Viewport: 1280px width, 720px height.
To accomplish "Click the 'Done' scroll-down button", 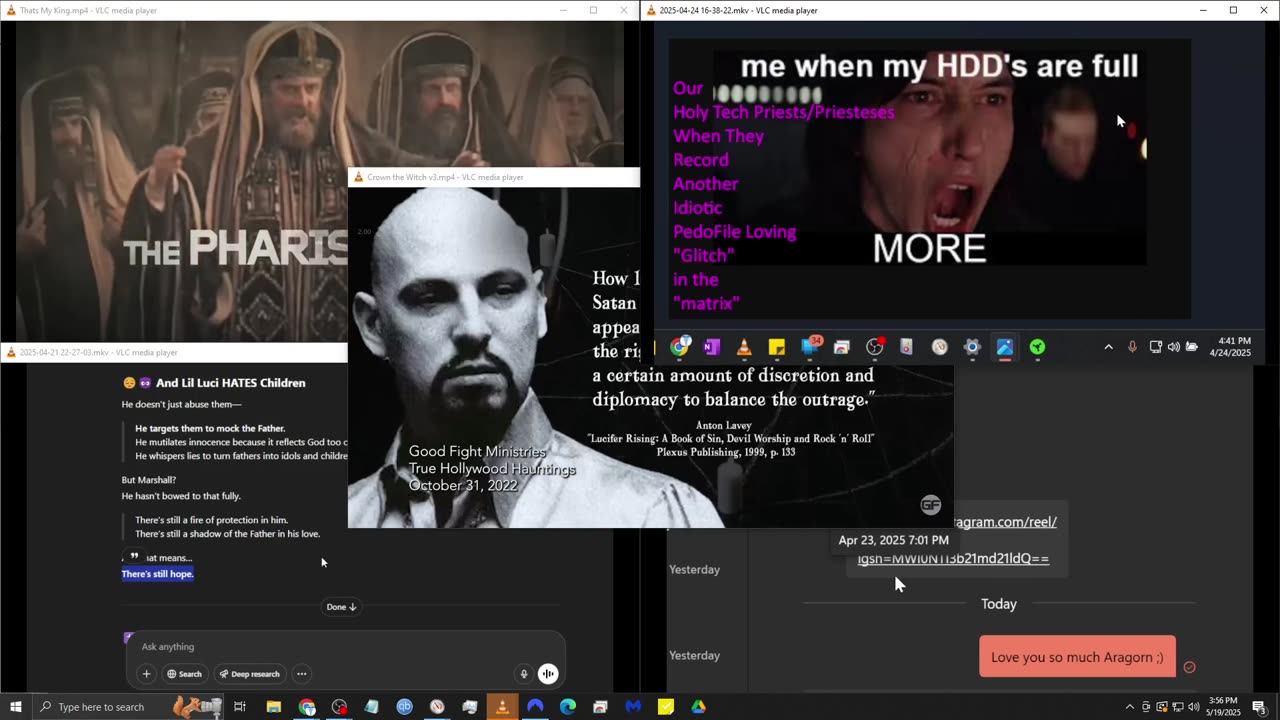I will [341, 607].
